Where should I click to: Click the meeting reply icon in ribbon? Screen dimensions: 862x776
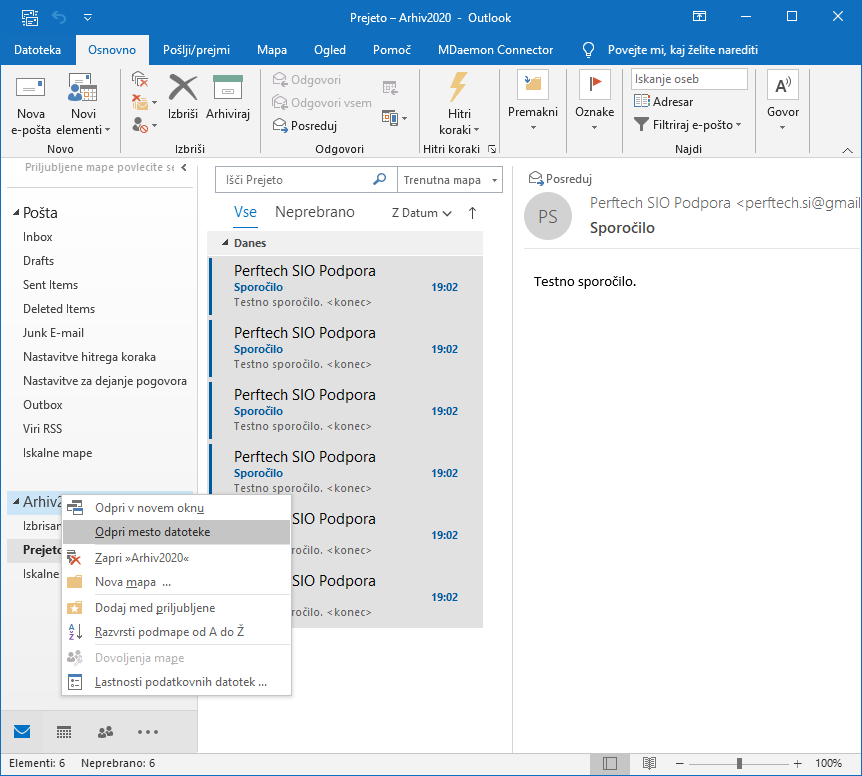(390, 88)
